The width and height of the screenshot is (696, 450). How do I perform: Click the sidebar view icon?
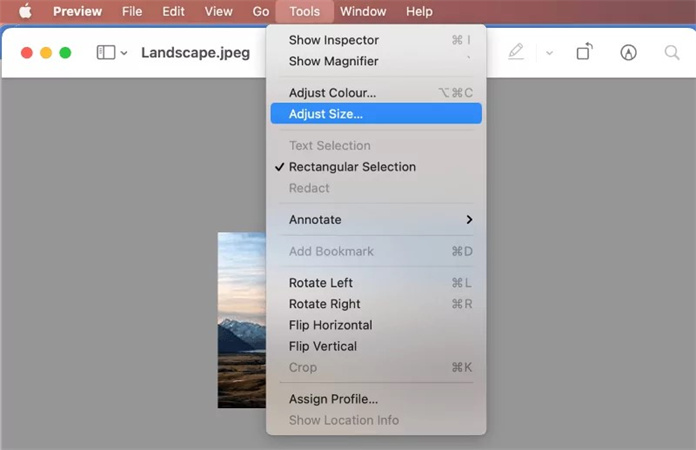tap(106, 52)
